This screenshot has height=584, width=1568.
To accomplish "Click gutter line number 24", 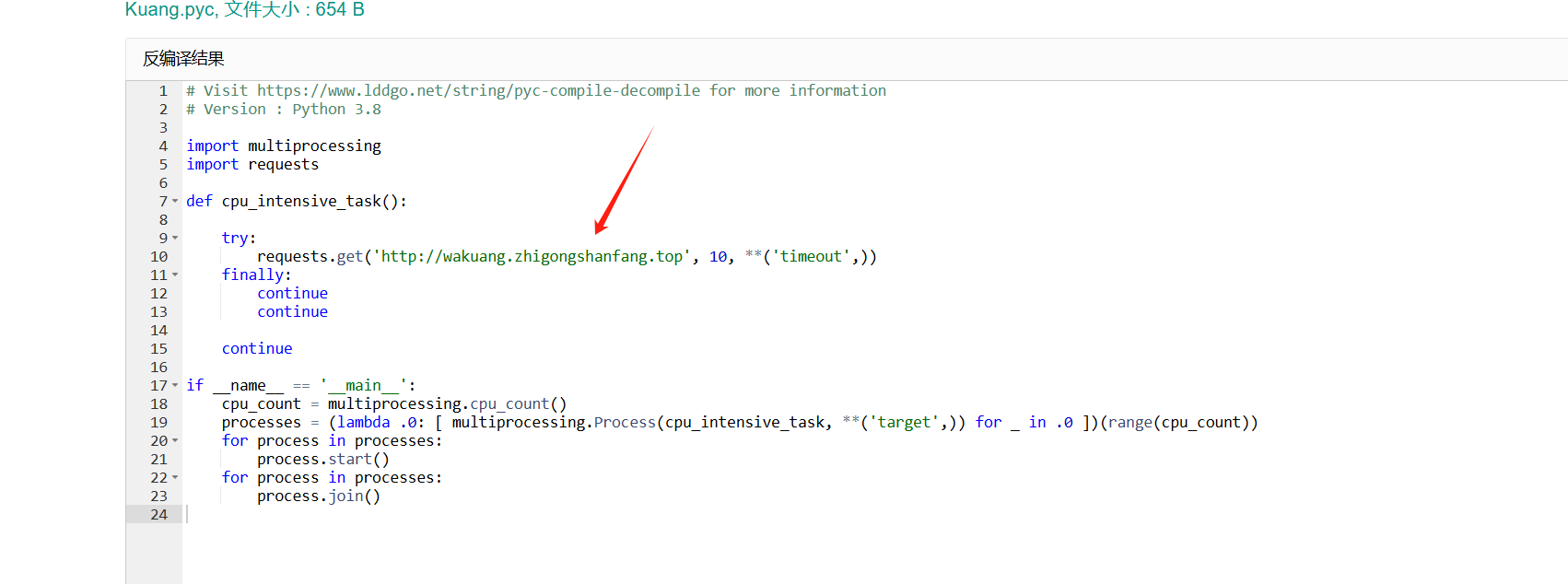I will [159, 514].
